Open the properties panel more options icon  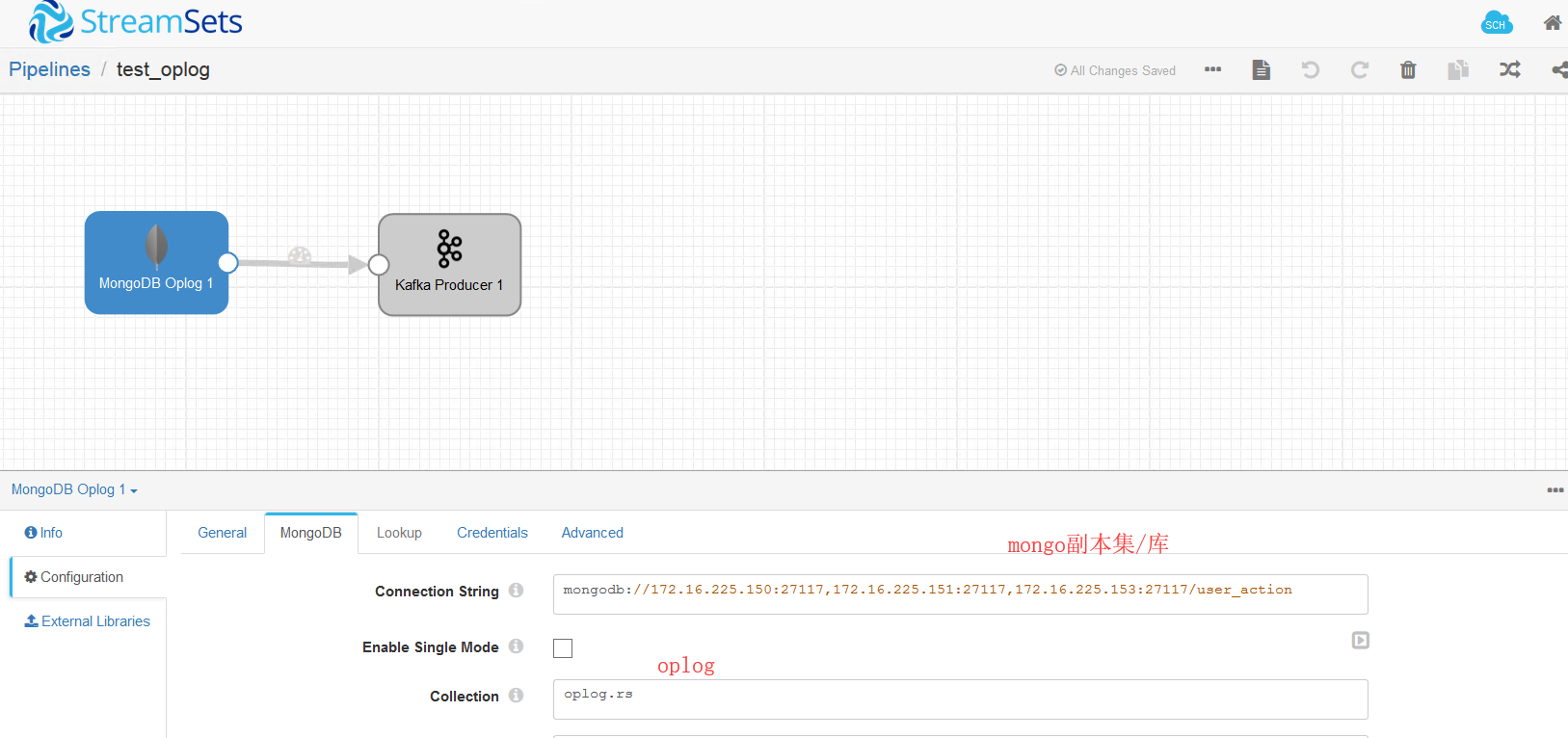point(1555,490)
